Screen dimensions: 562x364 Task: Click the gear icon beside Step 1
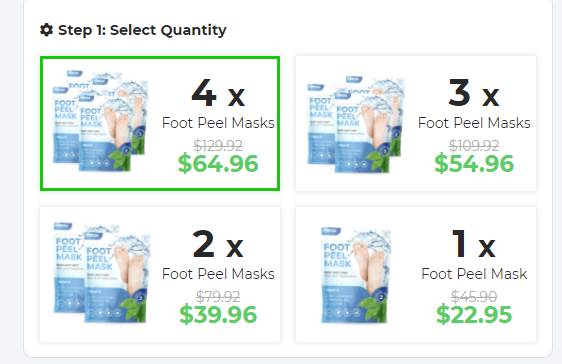click(47, 30)
